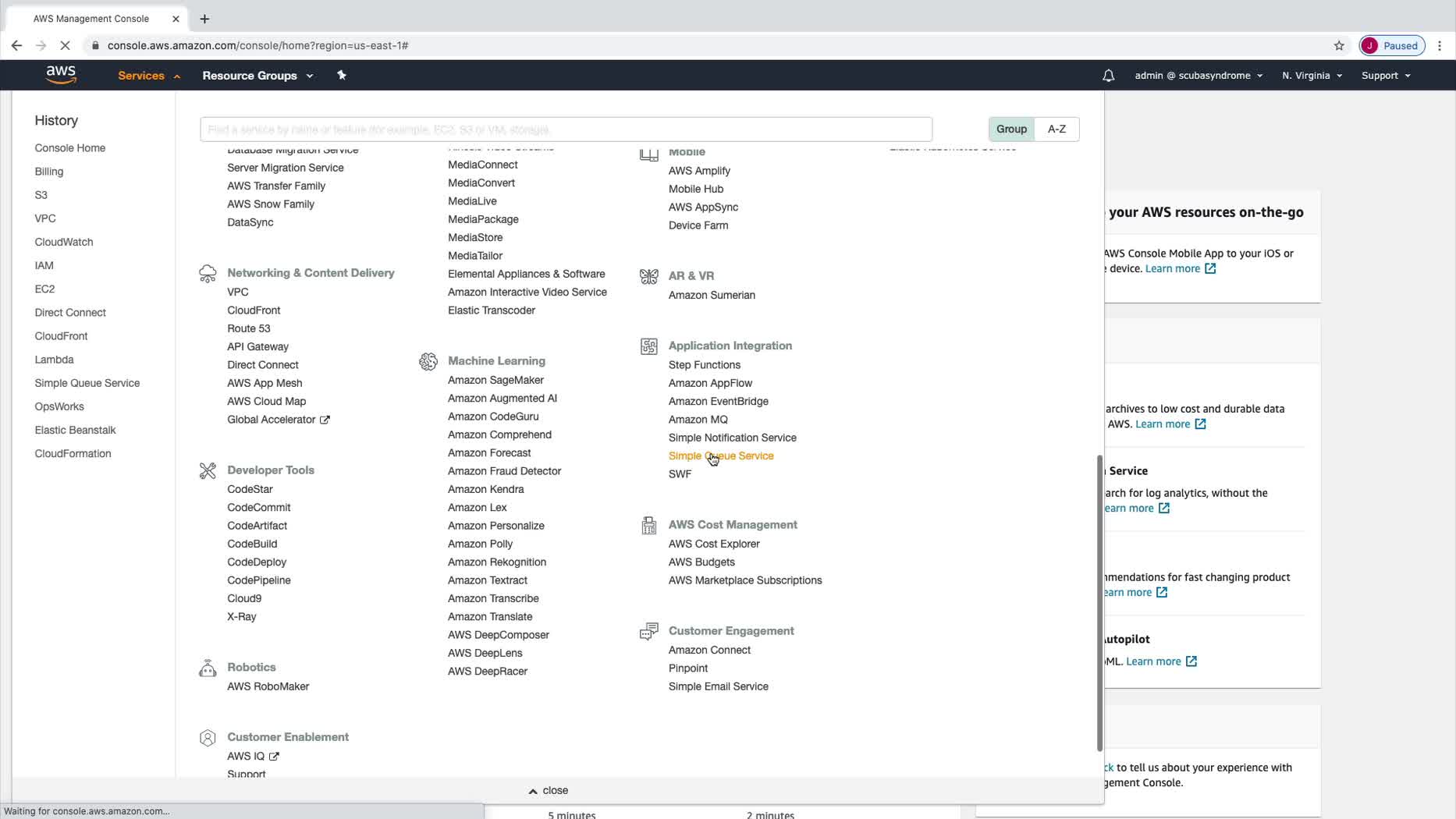Switch services view to Group
The image size is (1456, 819).
(1011, 129)
